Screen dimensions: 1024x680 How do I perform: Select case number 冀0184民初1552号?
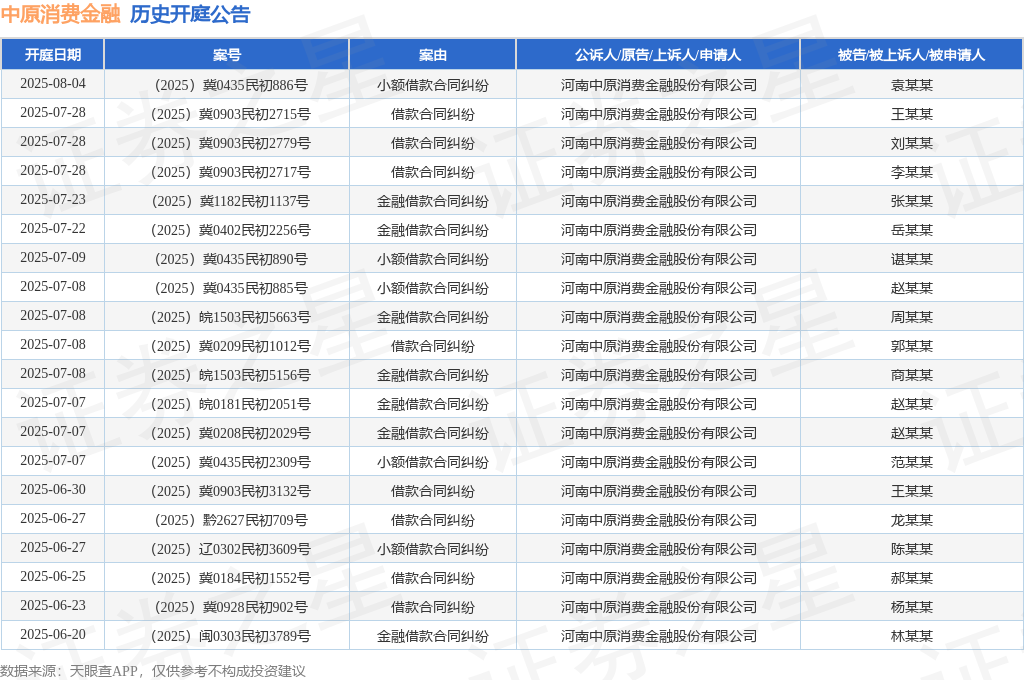pos(231,578)
